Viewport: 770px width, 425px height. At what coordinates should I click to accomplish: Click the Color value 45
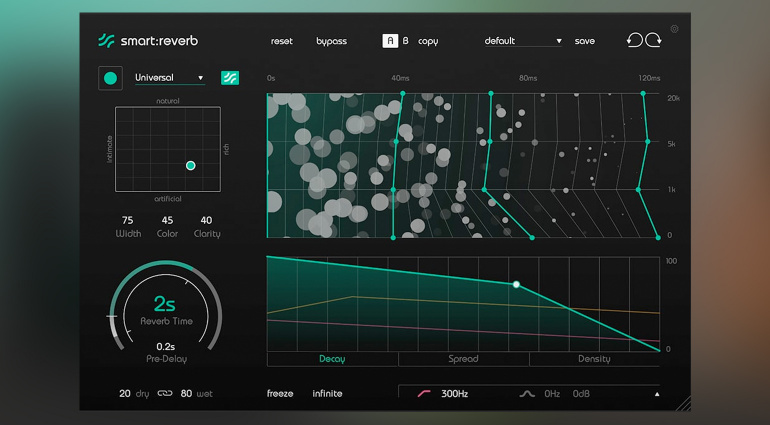pos(167,220)
